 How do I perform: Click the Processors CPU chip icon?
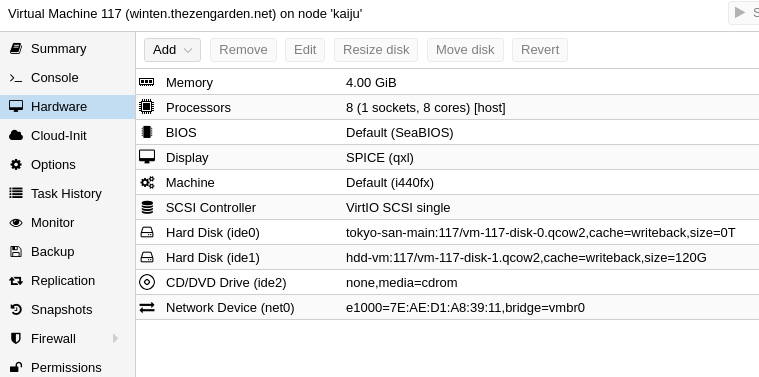coord(147,106)
